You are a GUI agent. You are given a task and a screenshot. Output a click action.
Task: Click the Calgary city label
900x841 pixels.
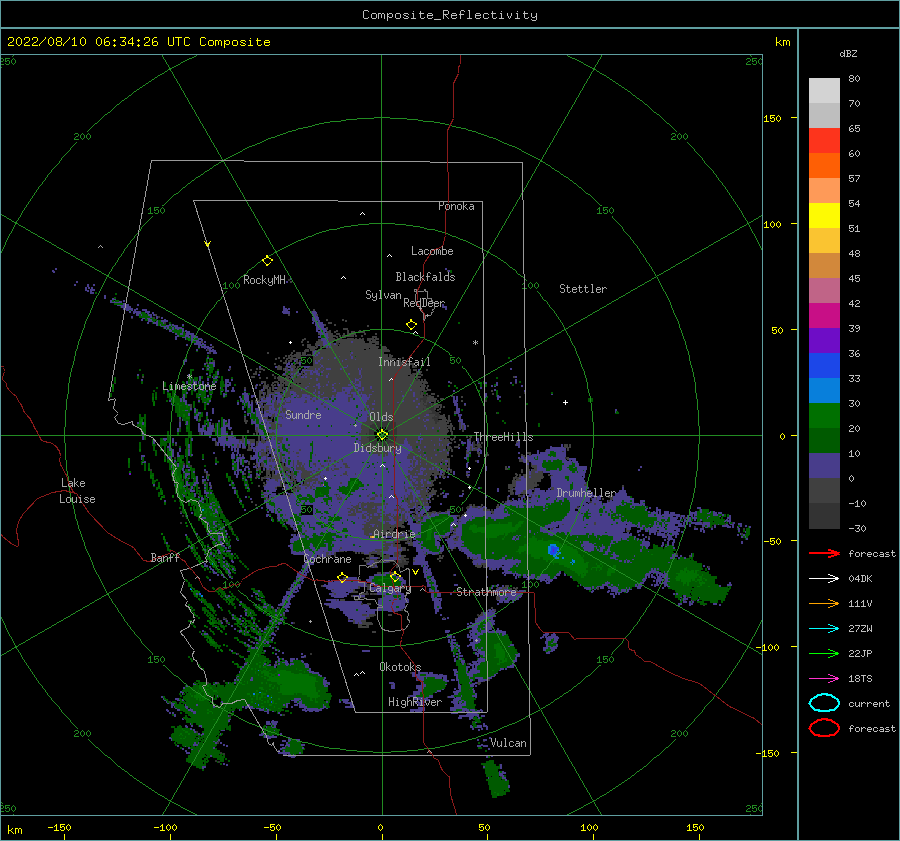[x=390, y=588]
